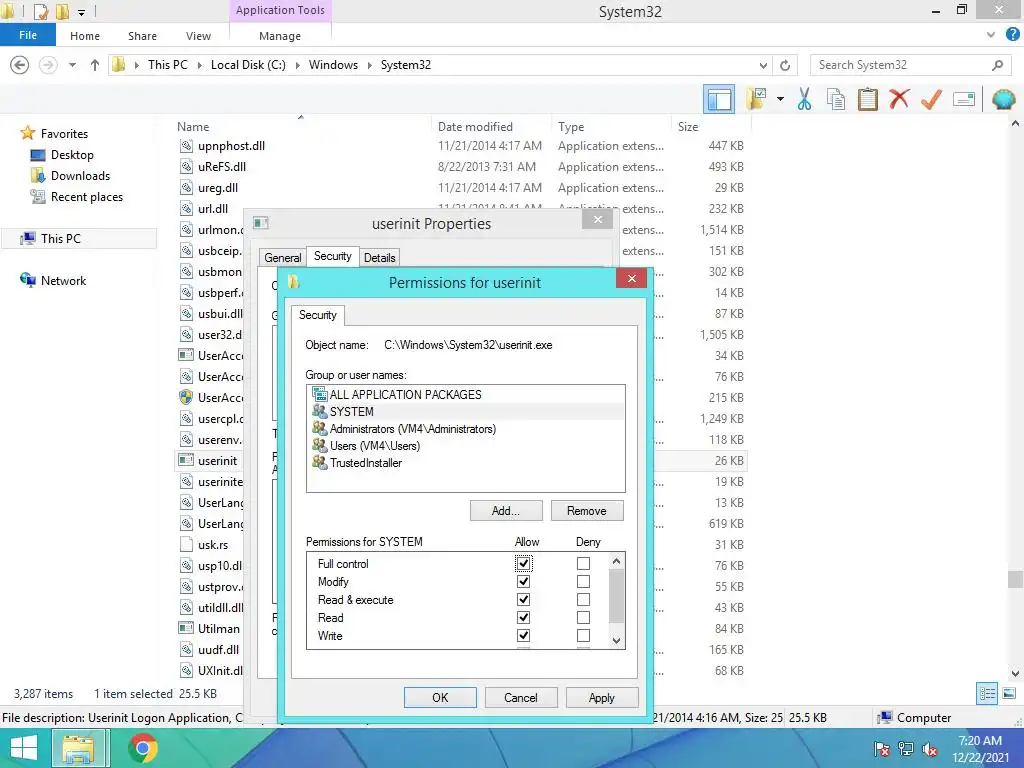1024x768 pixels.
Task: Click the Apply button
Action: coord(601,697)
